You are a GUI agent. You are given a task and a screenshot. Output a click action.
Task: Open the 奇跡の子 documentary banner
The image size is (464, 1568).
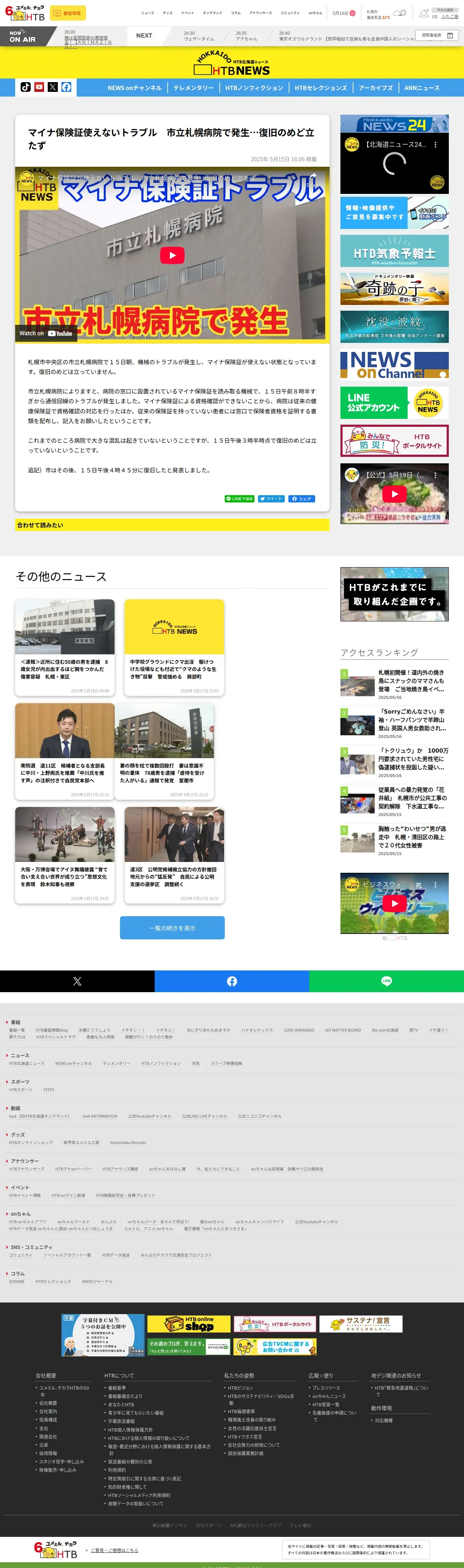point(395,289)
